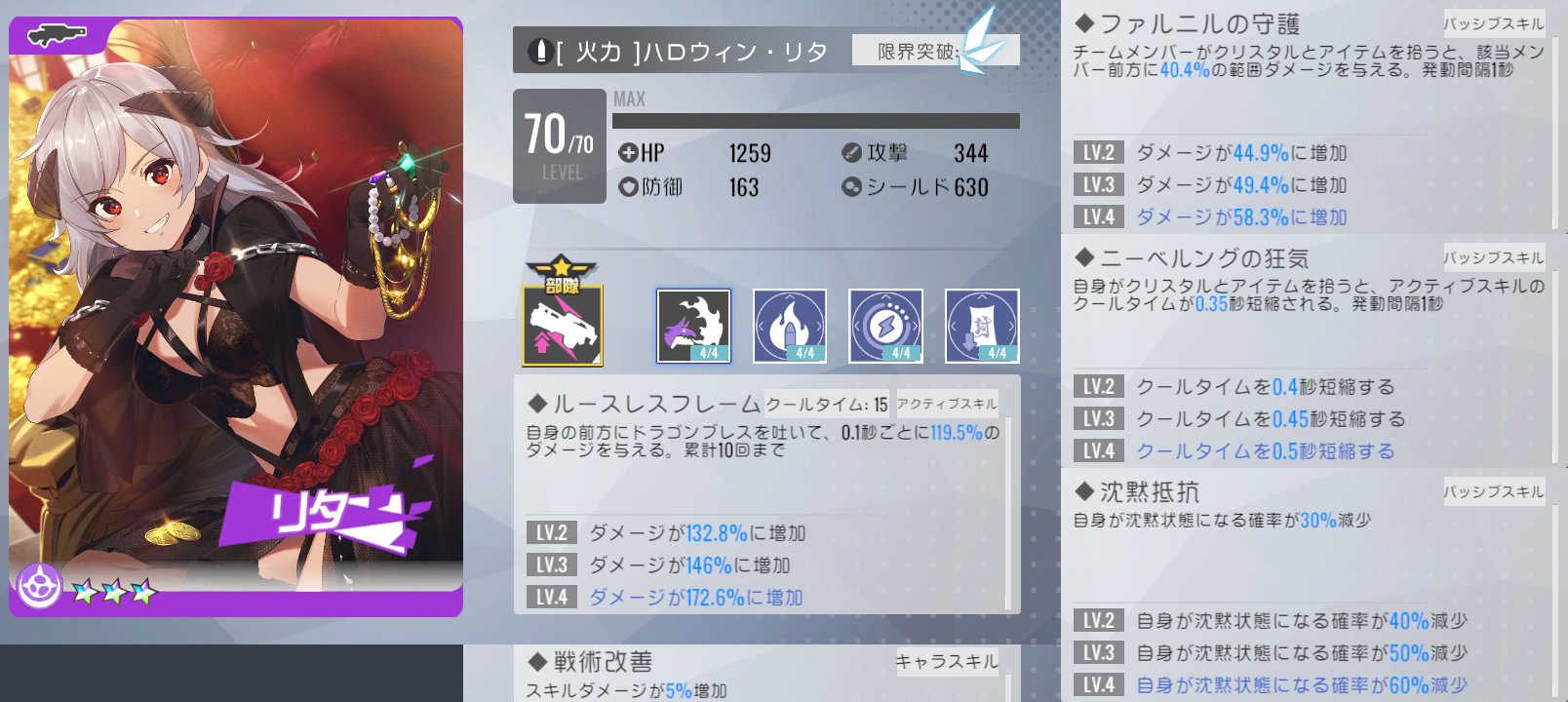1568x702 pixels.
Task: Select the purple dragon flame skill icon
Action: 693,326
